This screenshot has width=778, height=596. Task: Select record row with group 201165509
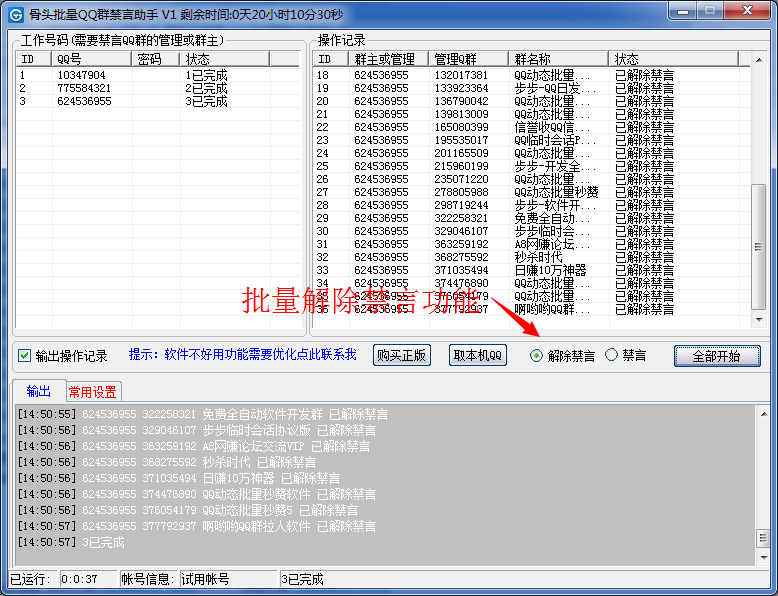coord(532,153)
